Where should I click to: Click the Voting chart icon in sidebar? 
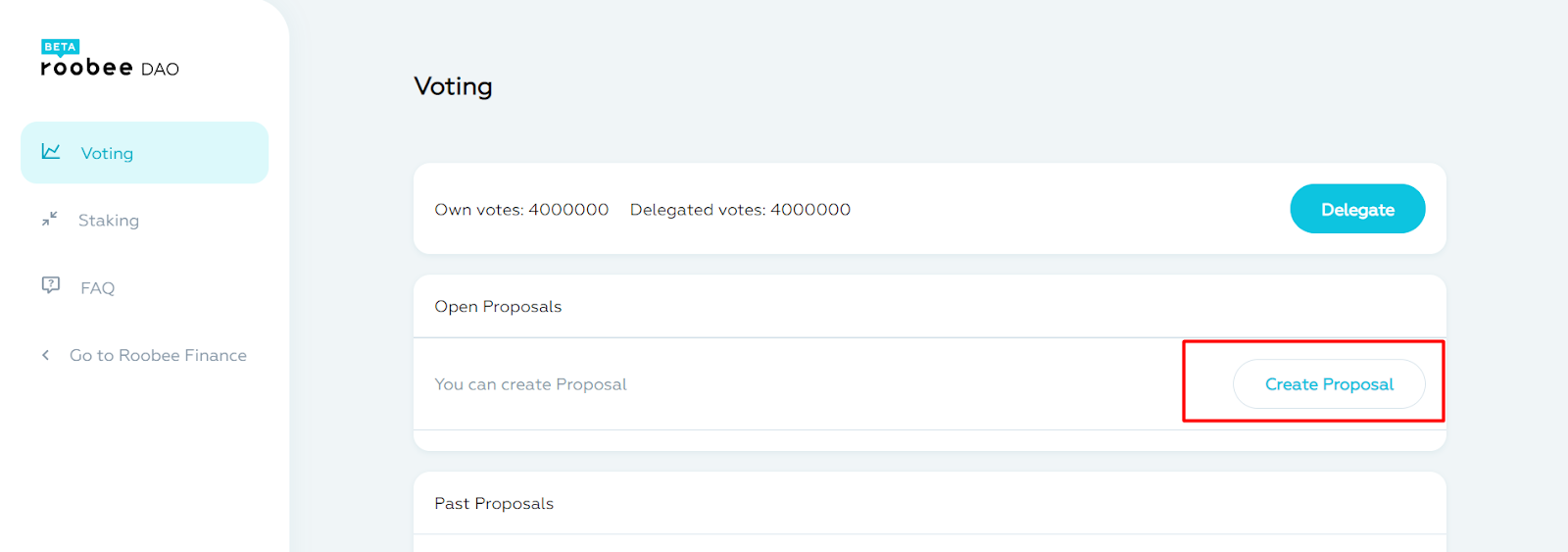click(x=51, y=151)
